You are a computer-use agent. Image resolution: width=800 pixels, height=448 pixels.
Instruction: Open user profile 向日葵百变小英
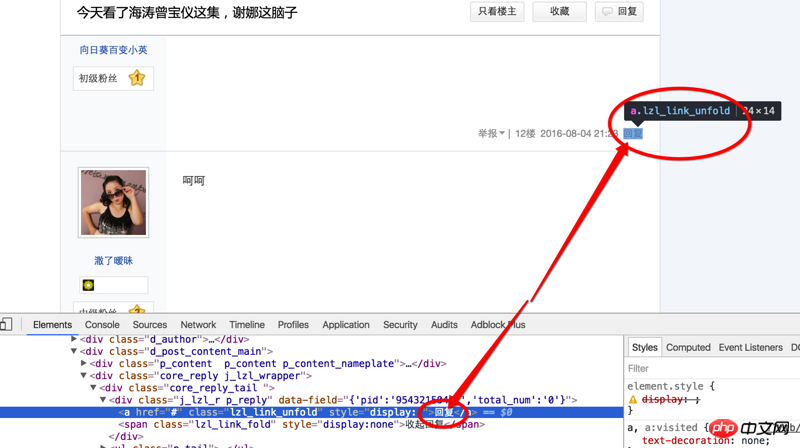113,50
